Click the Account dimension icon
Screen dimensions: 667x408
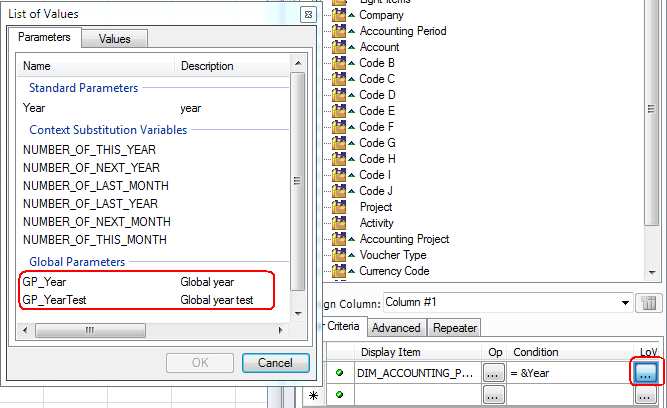[x=339, y=47]
